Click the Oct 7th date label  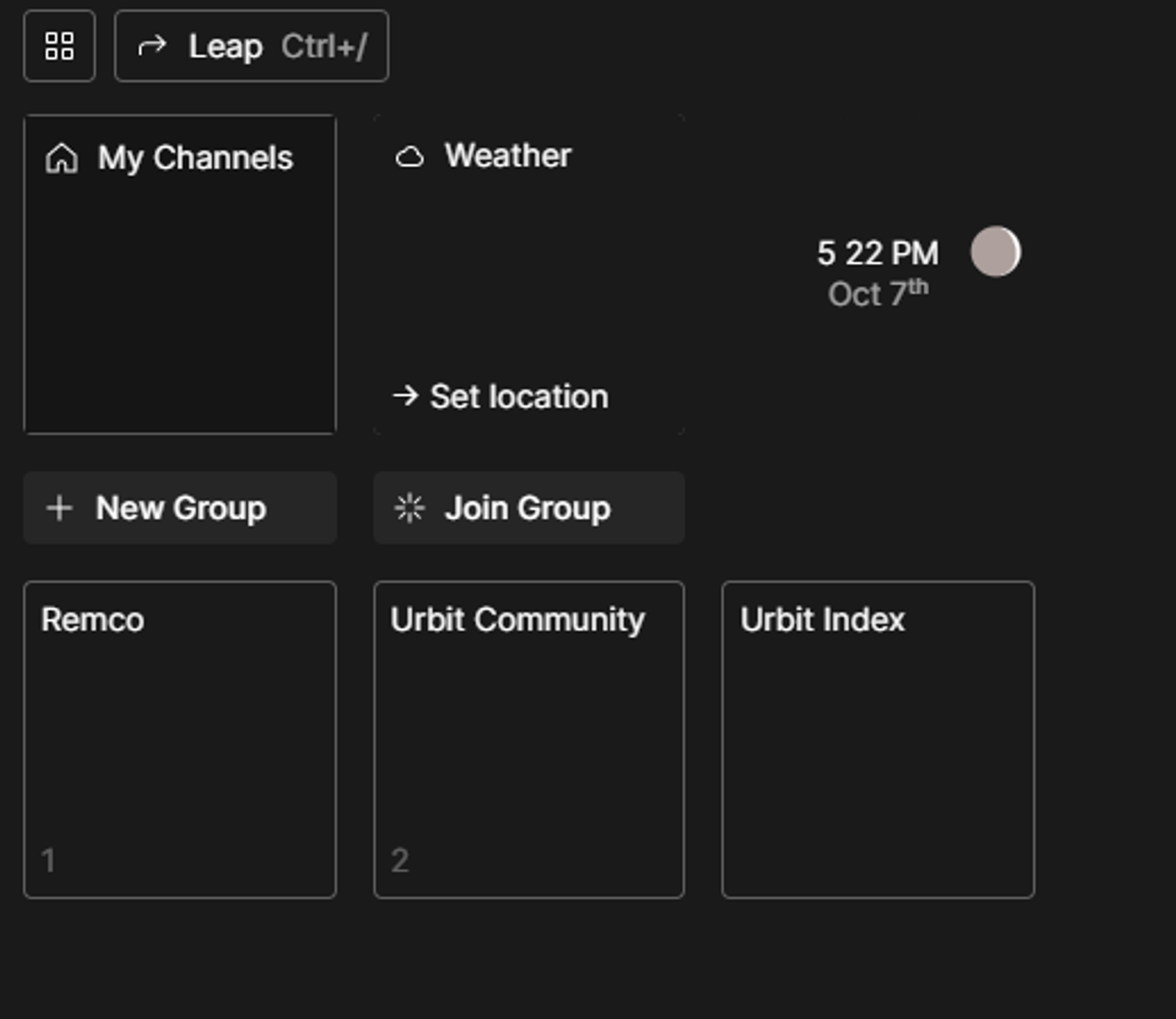click(878, 293)
